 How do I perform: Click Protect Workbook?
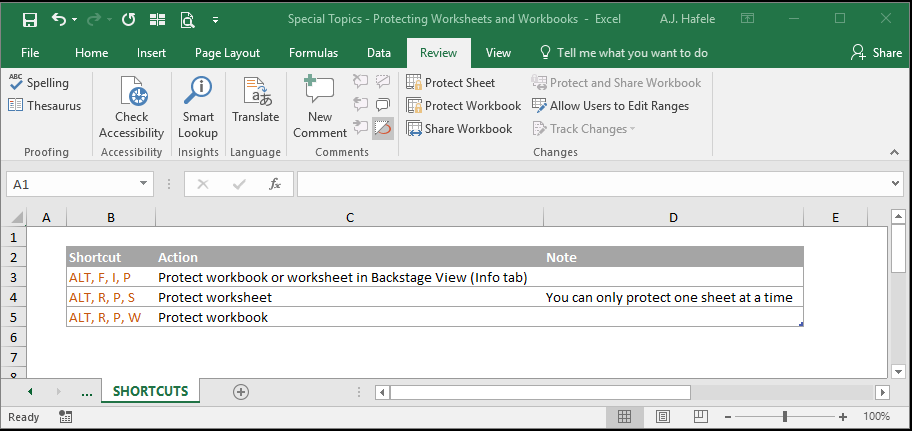[464, 106]
